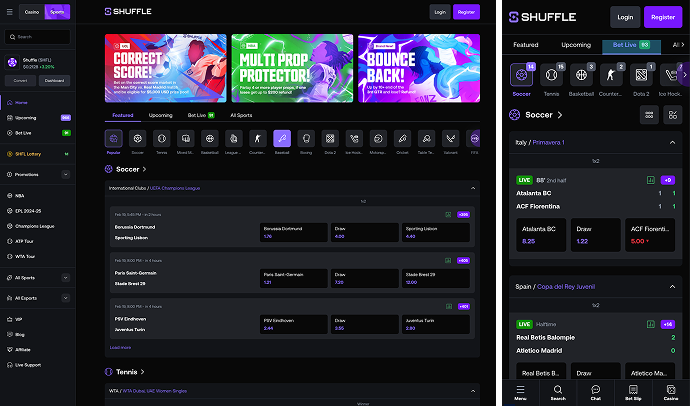Select the highlighted Baseball icon
Viewport: 690px width, 406px height.
[282, 139]
